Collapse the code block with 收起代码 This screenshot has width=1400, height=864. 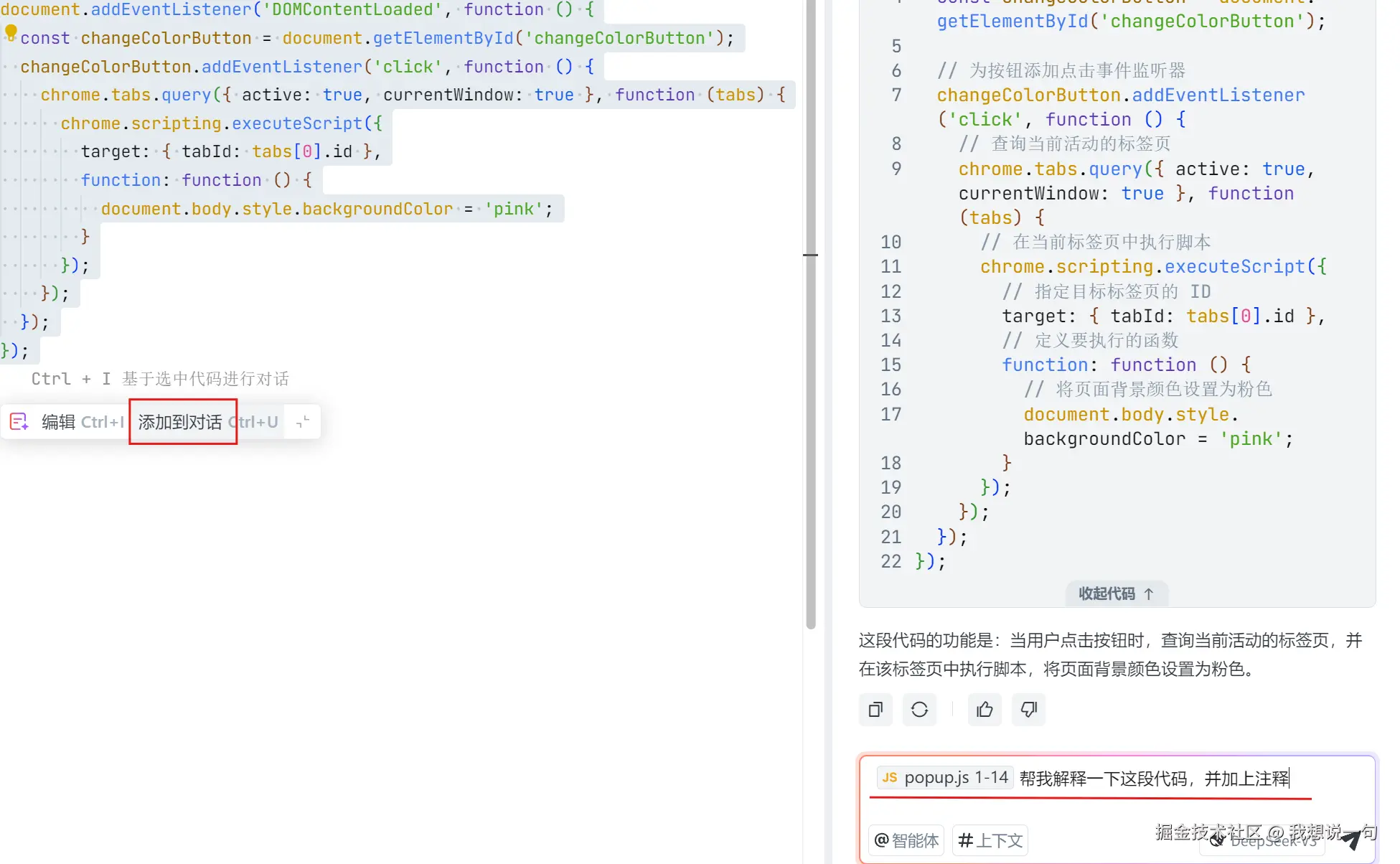(1116, 593)
